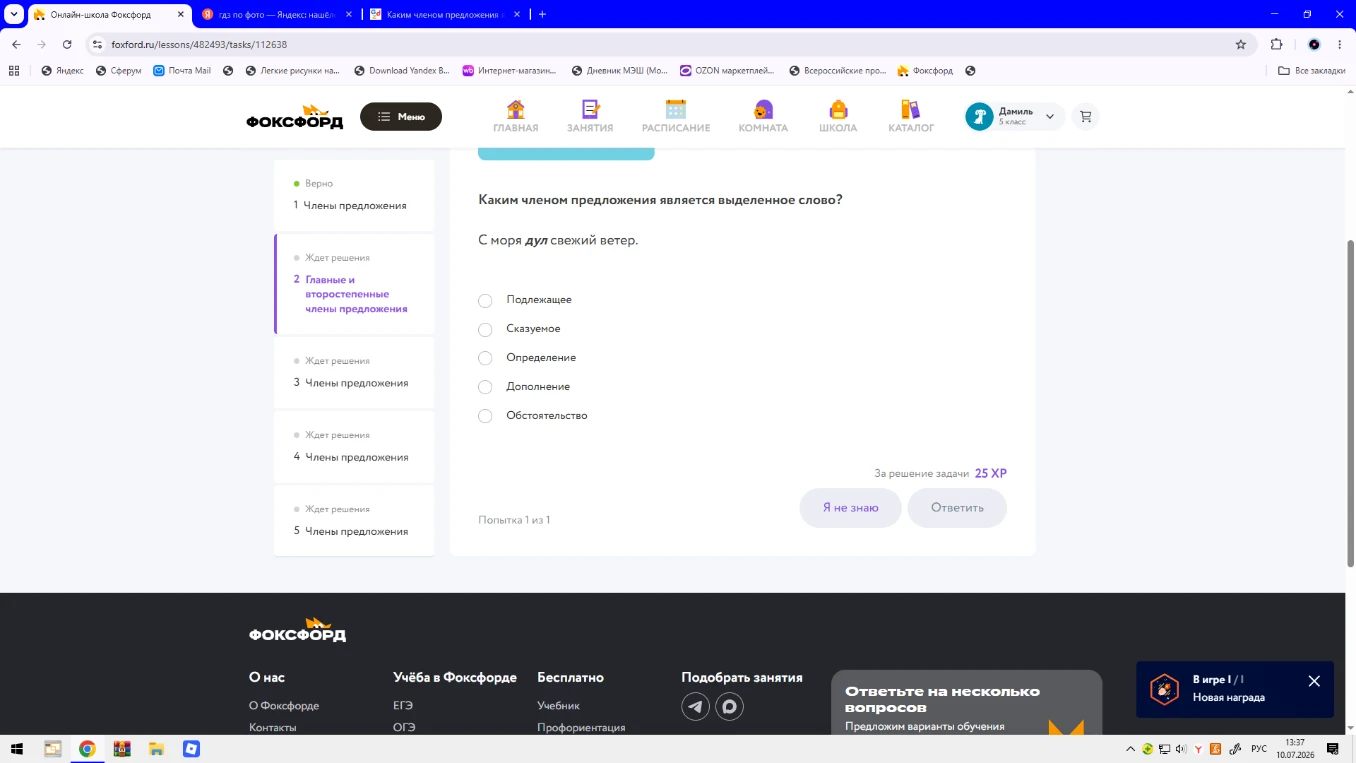Viewport: 1356px width, 763px height.
Task: Open the taskbar clock showing 13:37
Action: pyautogui.click(x=1295, y=749)
